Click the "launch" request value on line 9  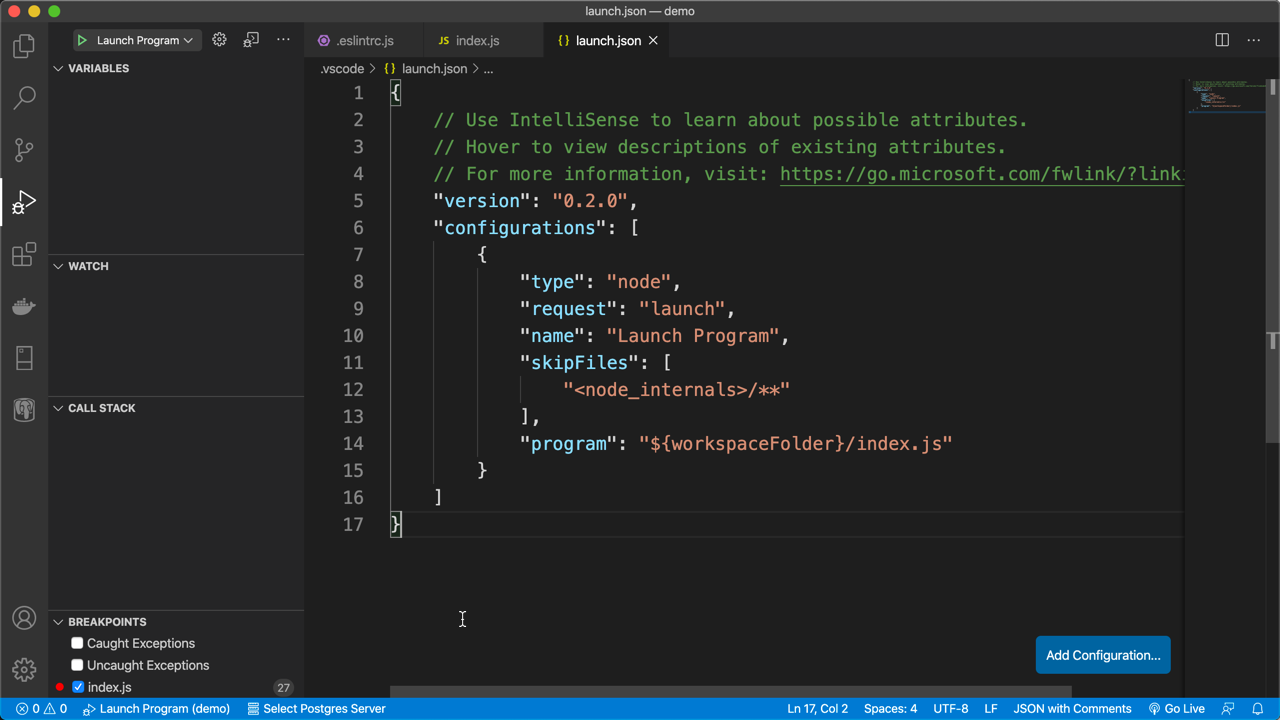coord(682,309)
